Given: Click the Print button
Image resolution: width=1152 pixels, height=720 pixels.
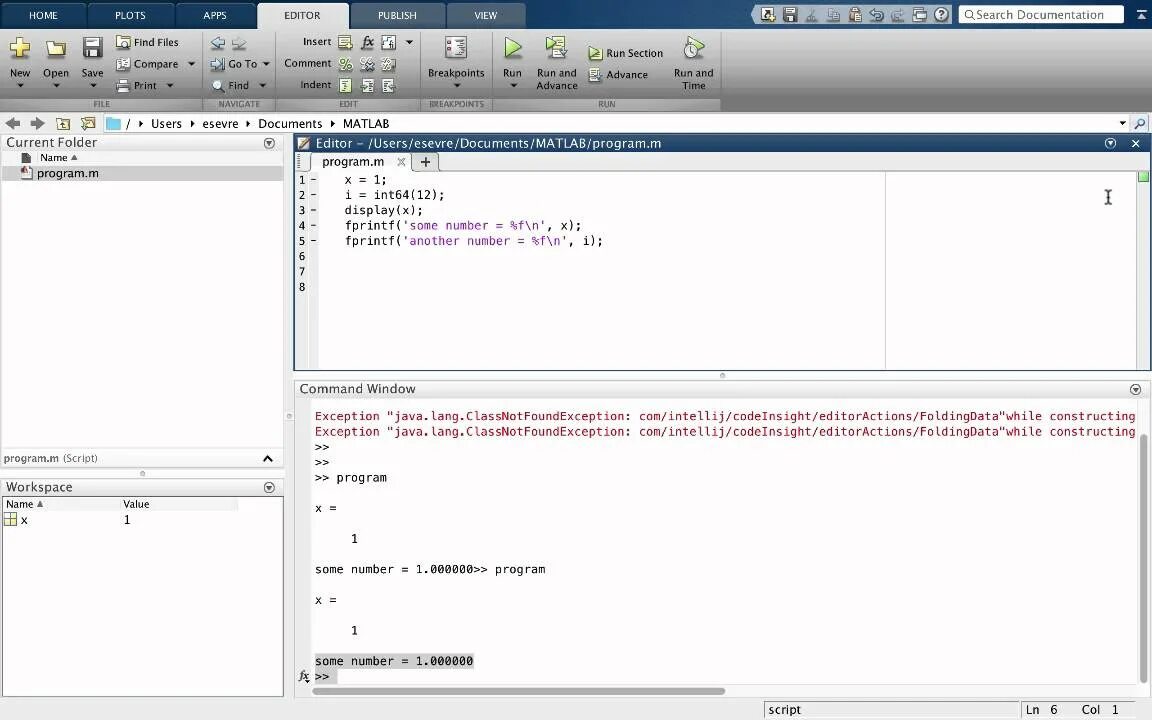Looking at the screenshot, I should pos(137,85).
